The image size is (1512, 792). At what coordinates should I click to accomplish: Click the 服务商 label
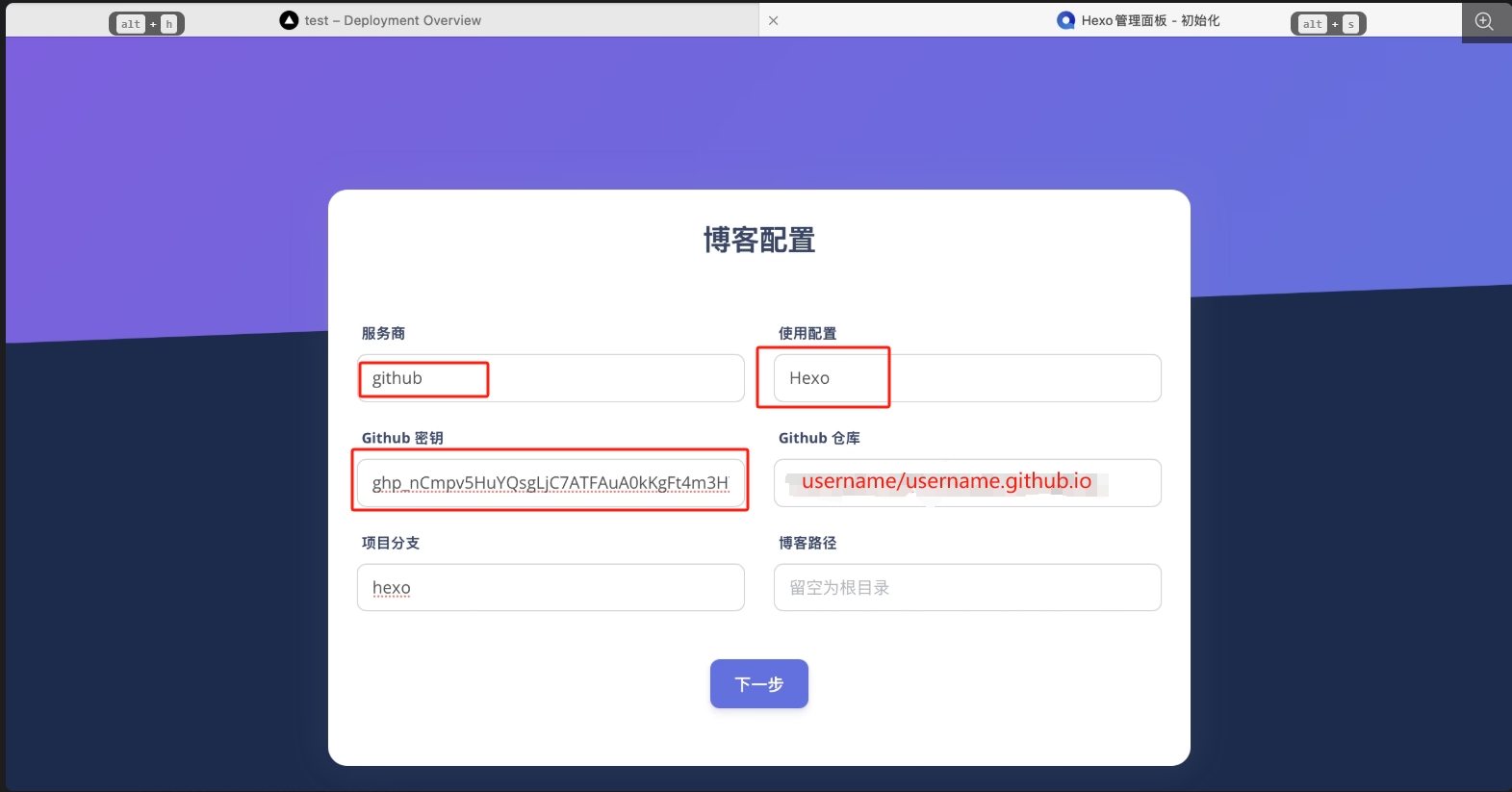[383, 333]
